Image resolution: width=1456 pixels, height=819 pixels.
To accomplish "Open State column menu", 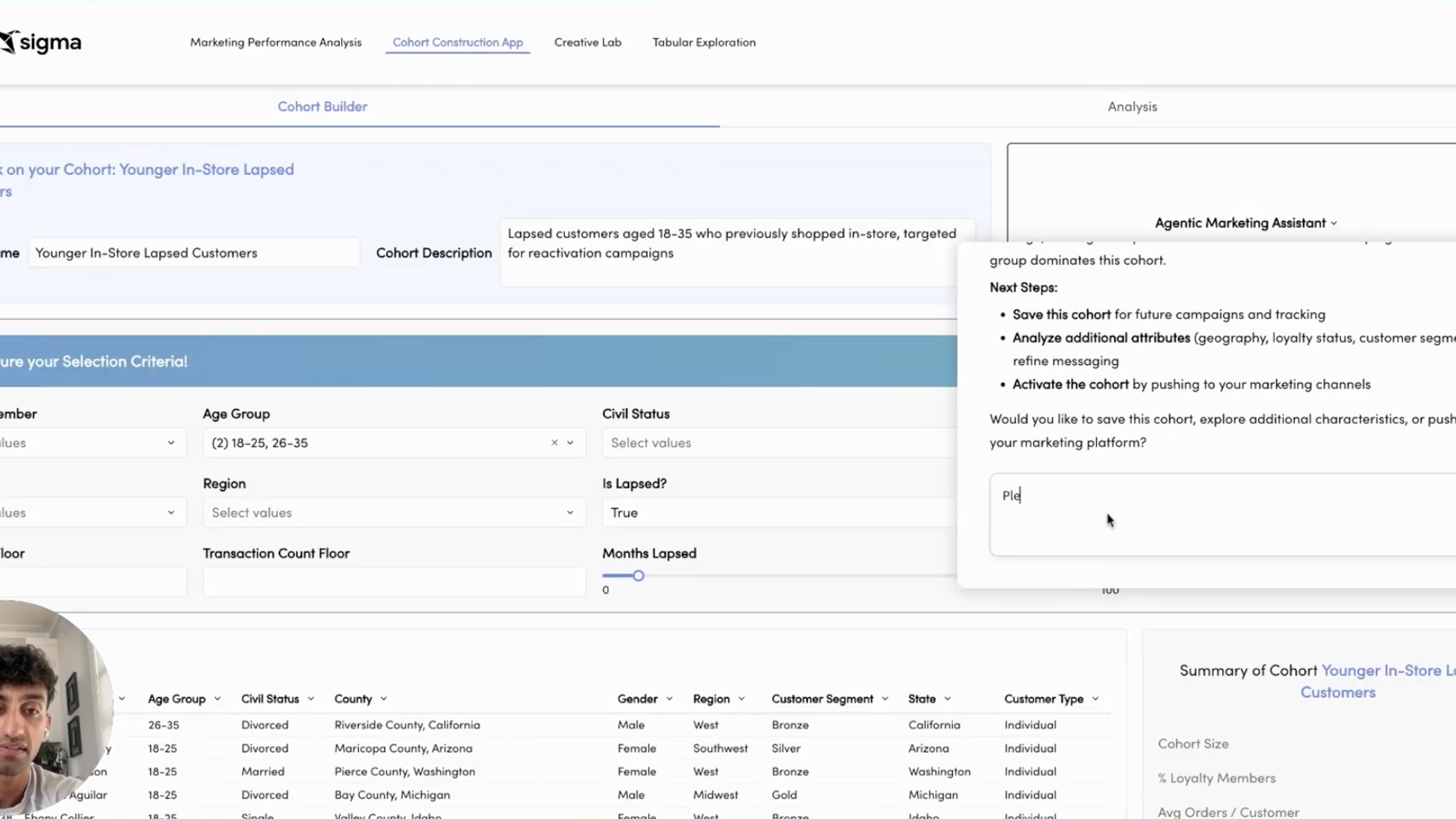I will coord(948,699).
